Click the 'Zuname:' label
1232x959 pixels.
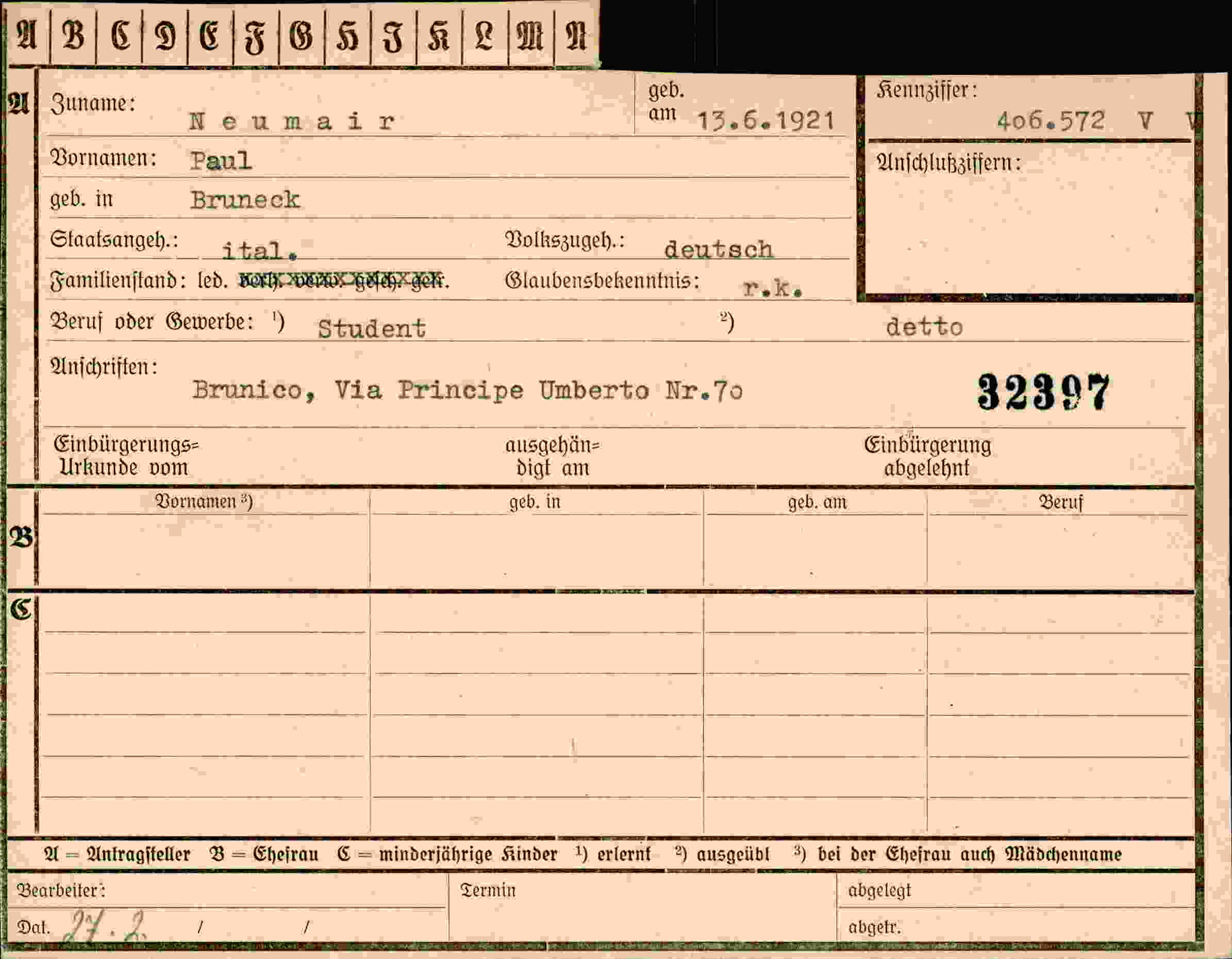click(x=93, y=103)
